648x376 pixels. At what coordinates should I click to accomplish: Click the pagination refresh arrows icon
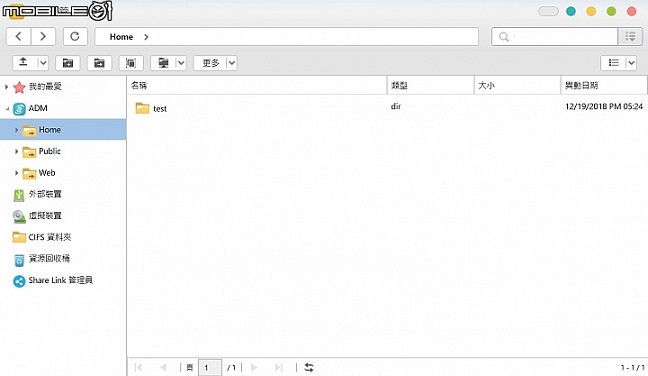pyautogui.click(x=309, y=367)
